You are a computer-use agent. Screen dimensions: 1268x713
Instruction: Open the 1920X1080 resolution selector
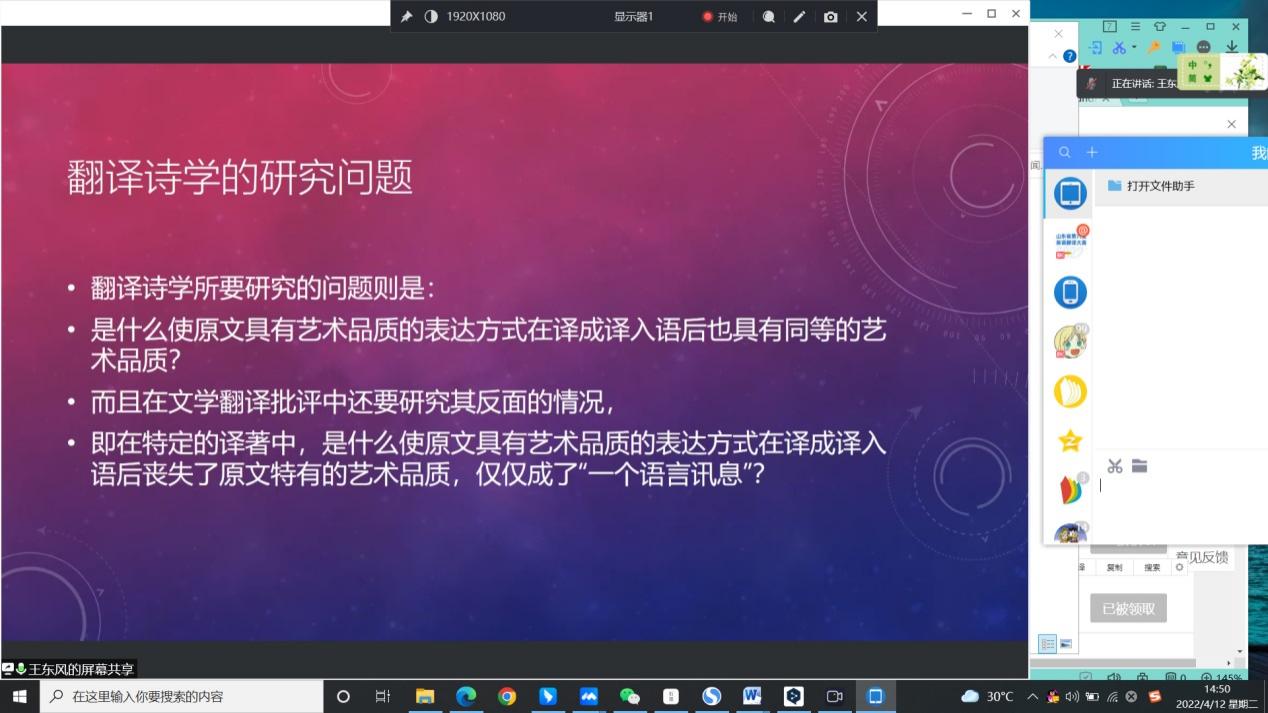click(x=476, y=16)
